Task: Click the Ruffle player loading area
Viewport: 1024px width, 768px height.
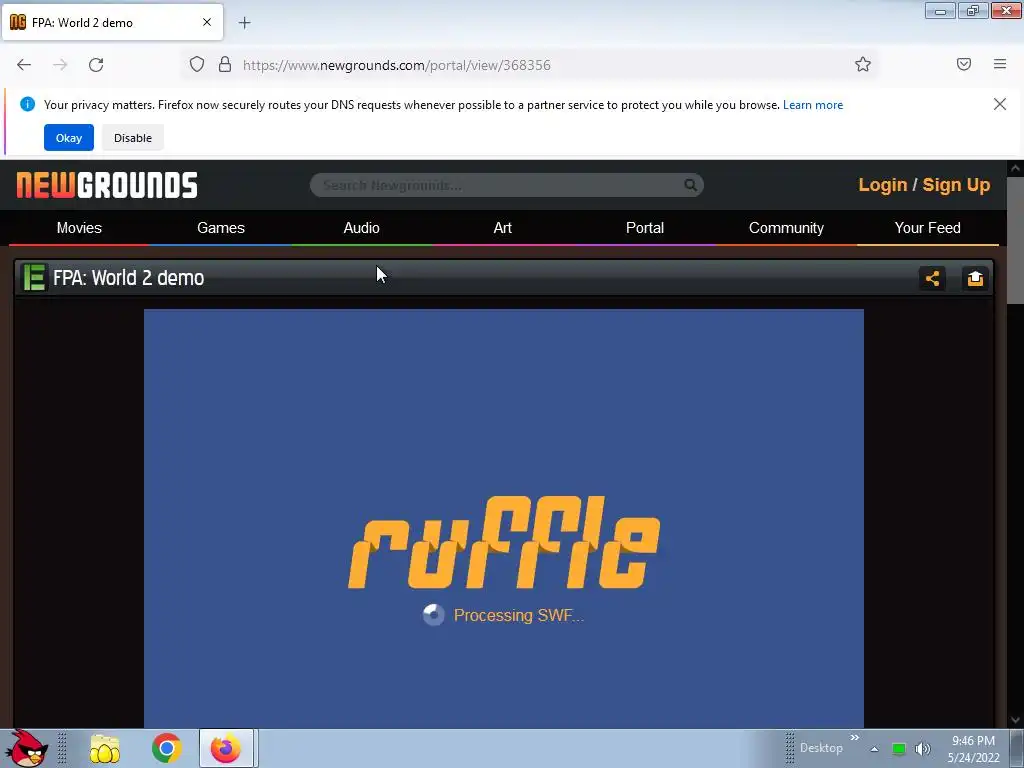Action: pyautogui.click(x=504, y=519)
